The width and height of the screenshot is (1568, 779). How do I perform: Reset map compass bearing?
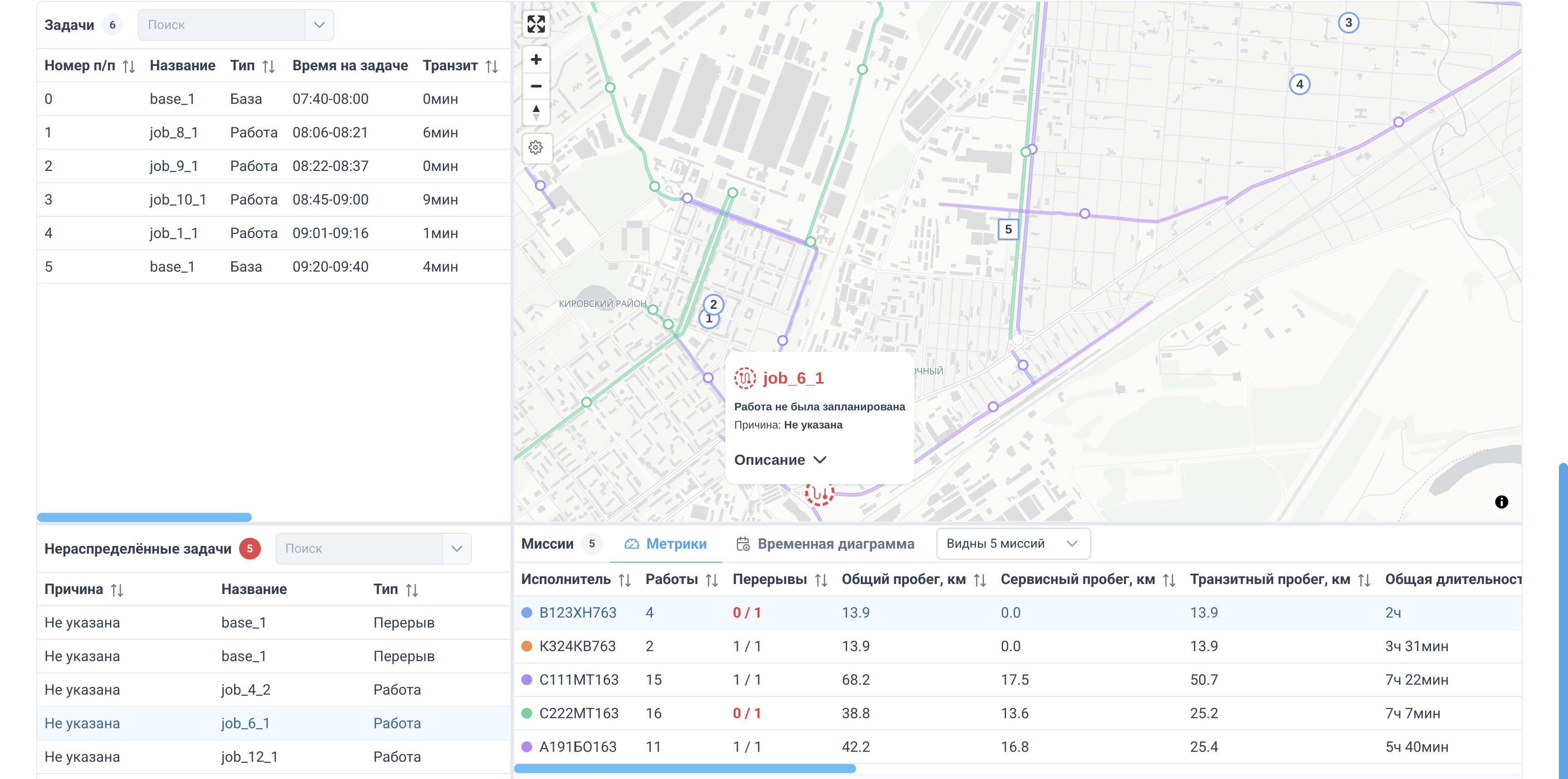[x=536, y=112]
